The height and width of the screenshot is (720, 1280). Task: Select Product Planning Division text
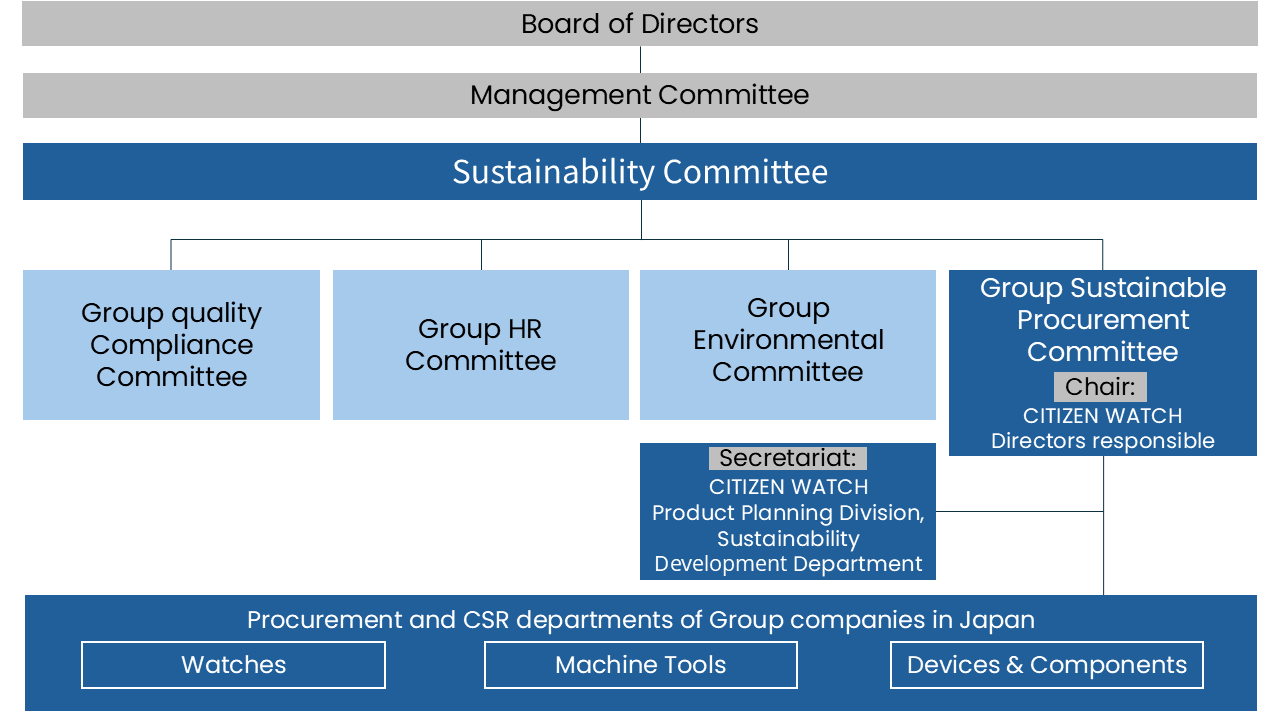click(x=788, y=513)
